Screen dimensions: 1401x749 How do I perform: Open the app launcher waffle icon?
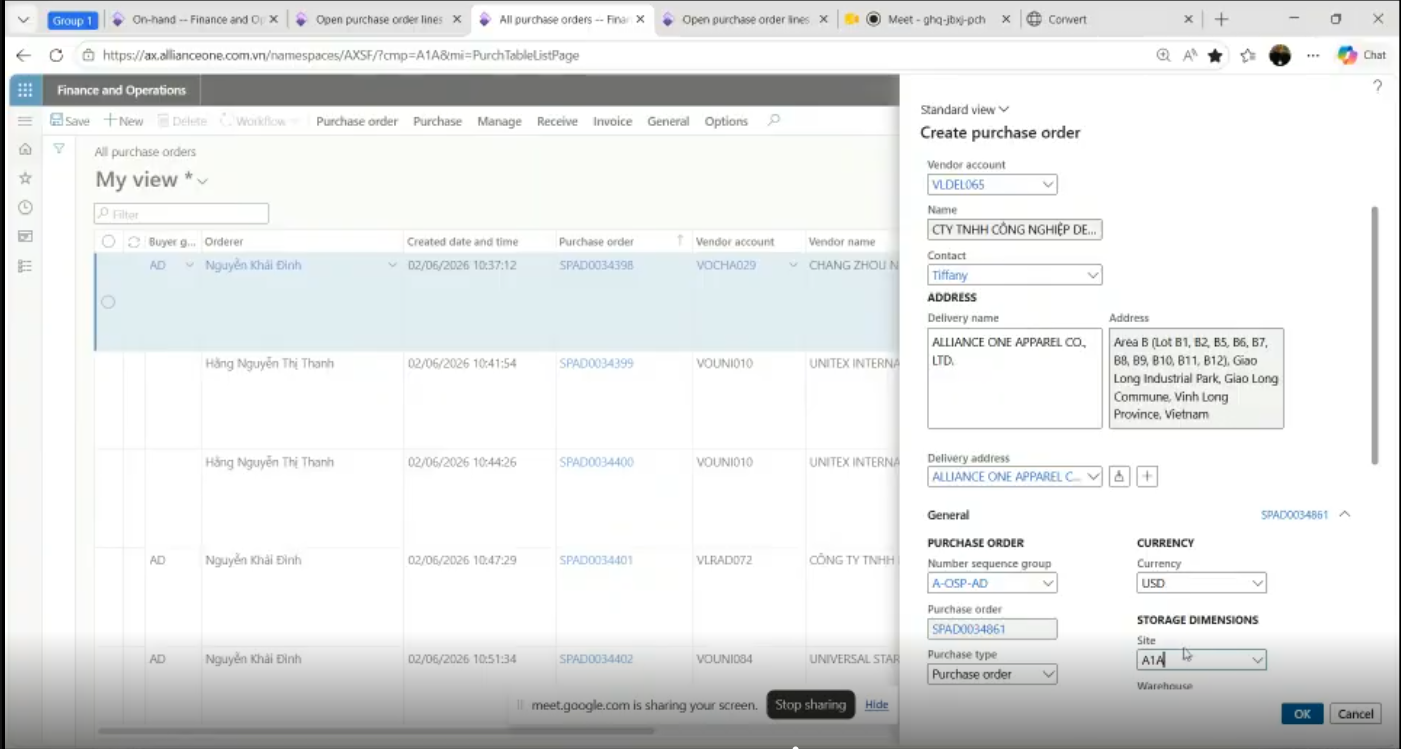[x=25, y=90]
